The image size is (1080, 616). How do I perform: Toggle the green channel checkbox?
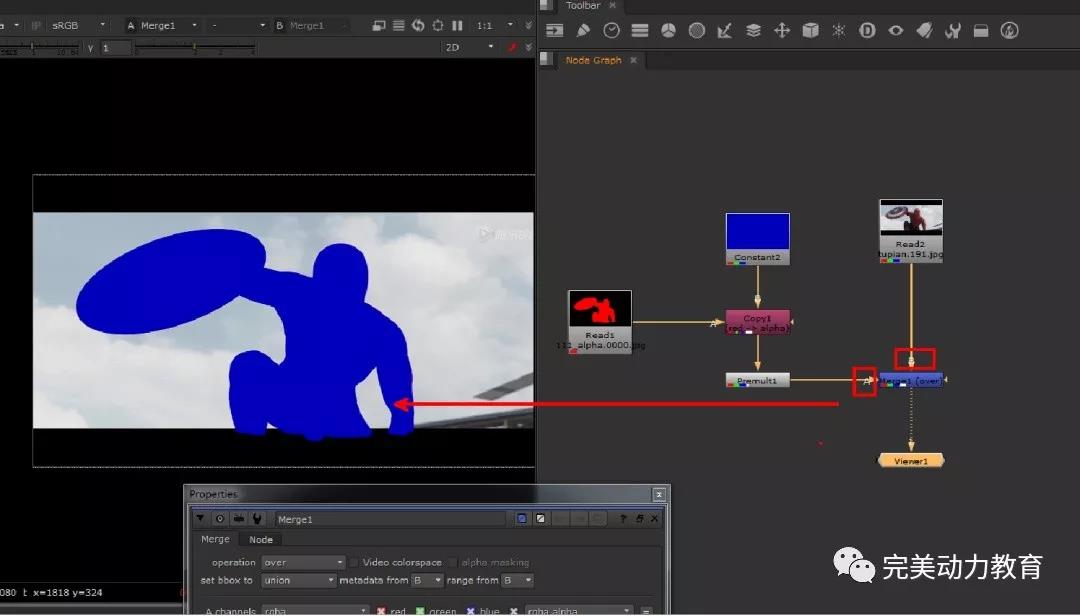(420, 611)
